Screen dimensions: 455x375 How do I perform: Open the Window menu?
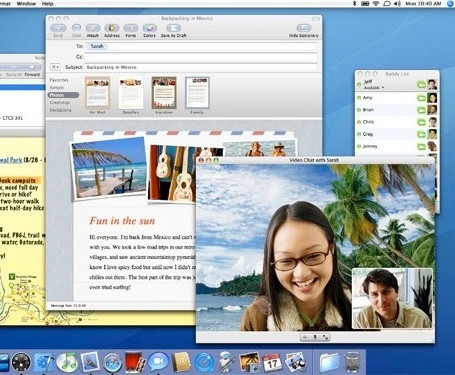tap(26, 4)
